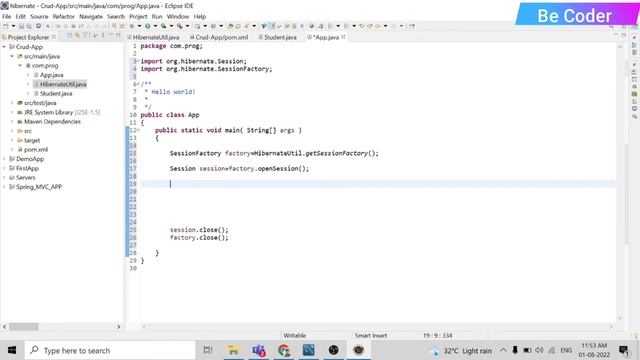Click the Collapse All icon in Project Explorer
The width and height of the screenshot is (640, 360).
coord(70,36)
